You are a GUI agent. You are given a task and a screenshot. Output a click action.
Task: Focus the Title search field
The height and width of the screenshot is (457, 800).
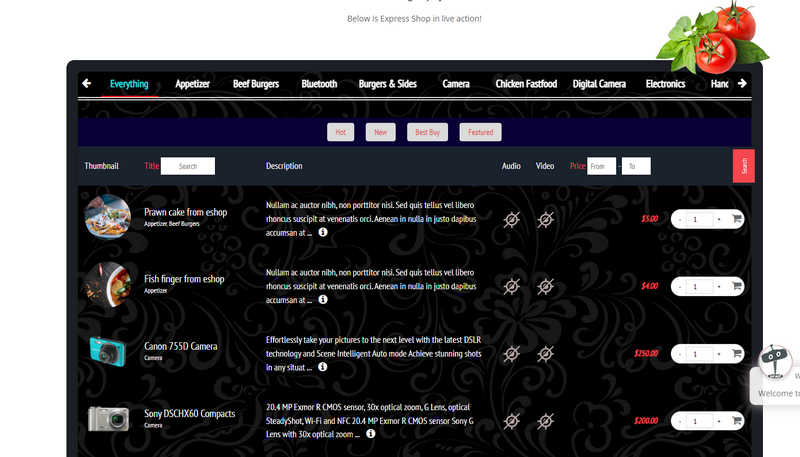(188, 166)
